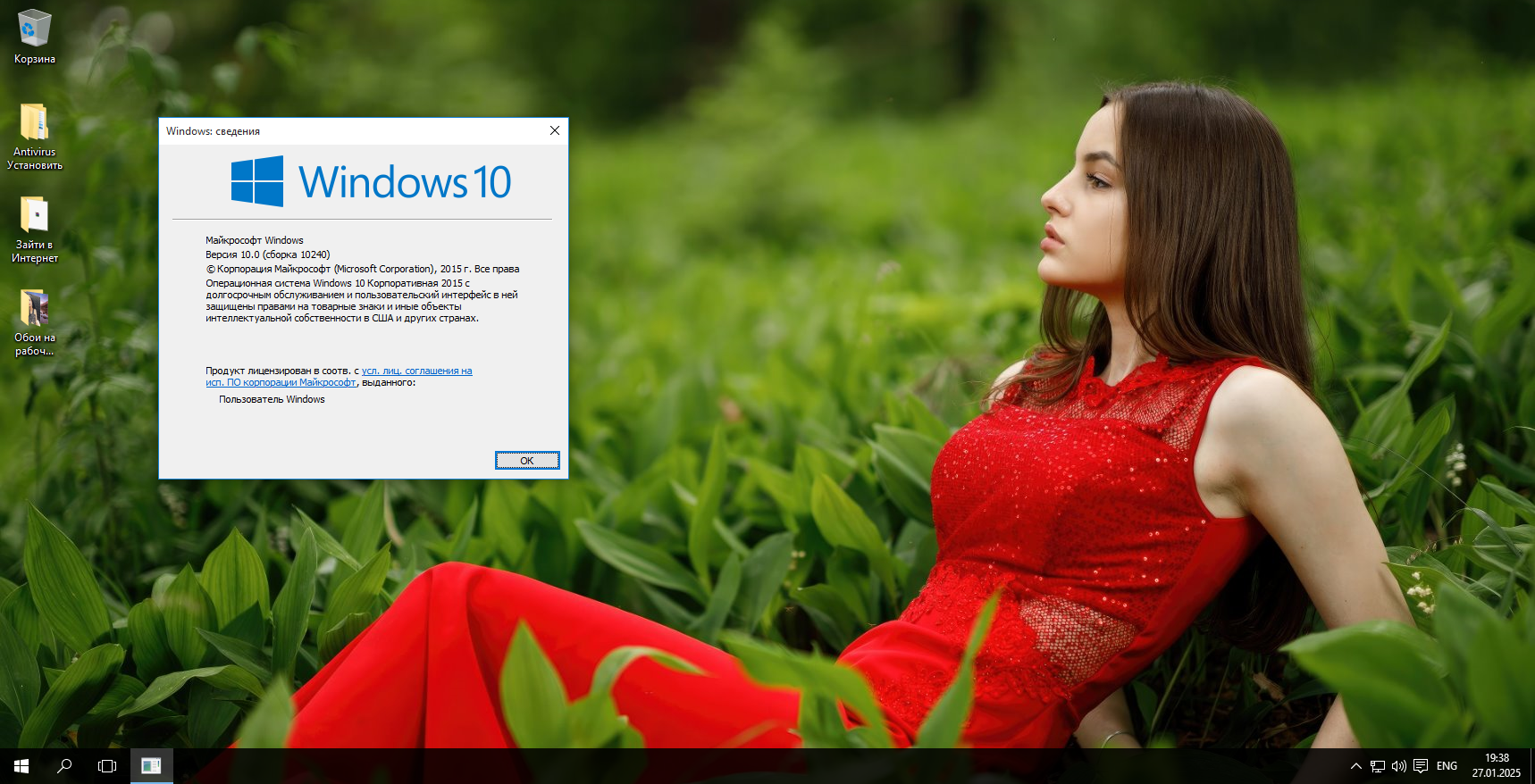The height and width of the screenshot is (784, 1535).
Task: Click the Windows 10 logo in the dialog
Action: pos(371,181)
